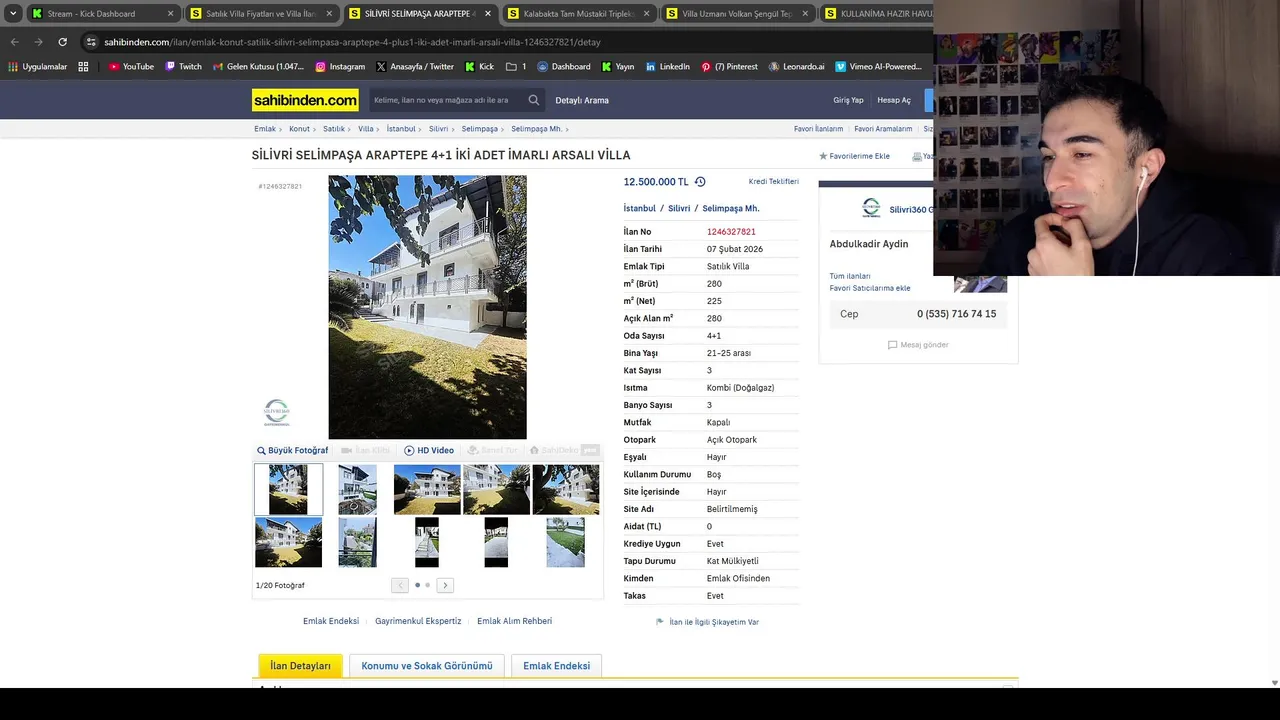Open the LinkedIn bookmark
1280x720 pixels.
coord(667,67)
